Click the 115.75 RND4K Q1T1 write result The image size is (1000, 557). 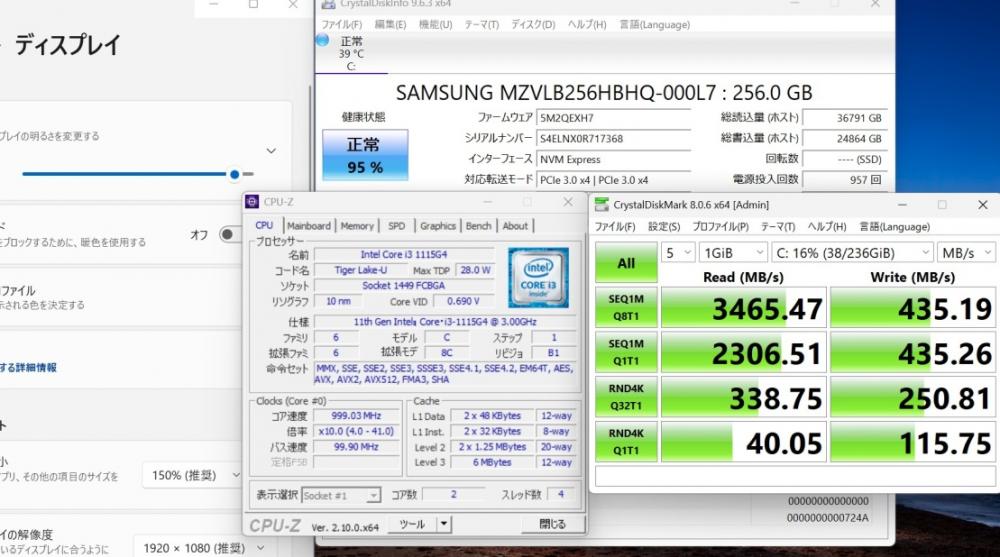[x=913, y=443]
